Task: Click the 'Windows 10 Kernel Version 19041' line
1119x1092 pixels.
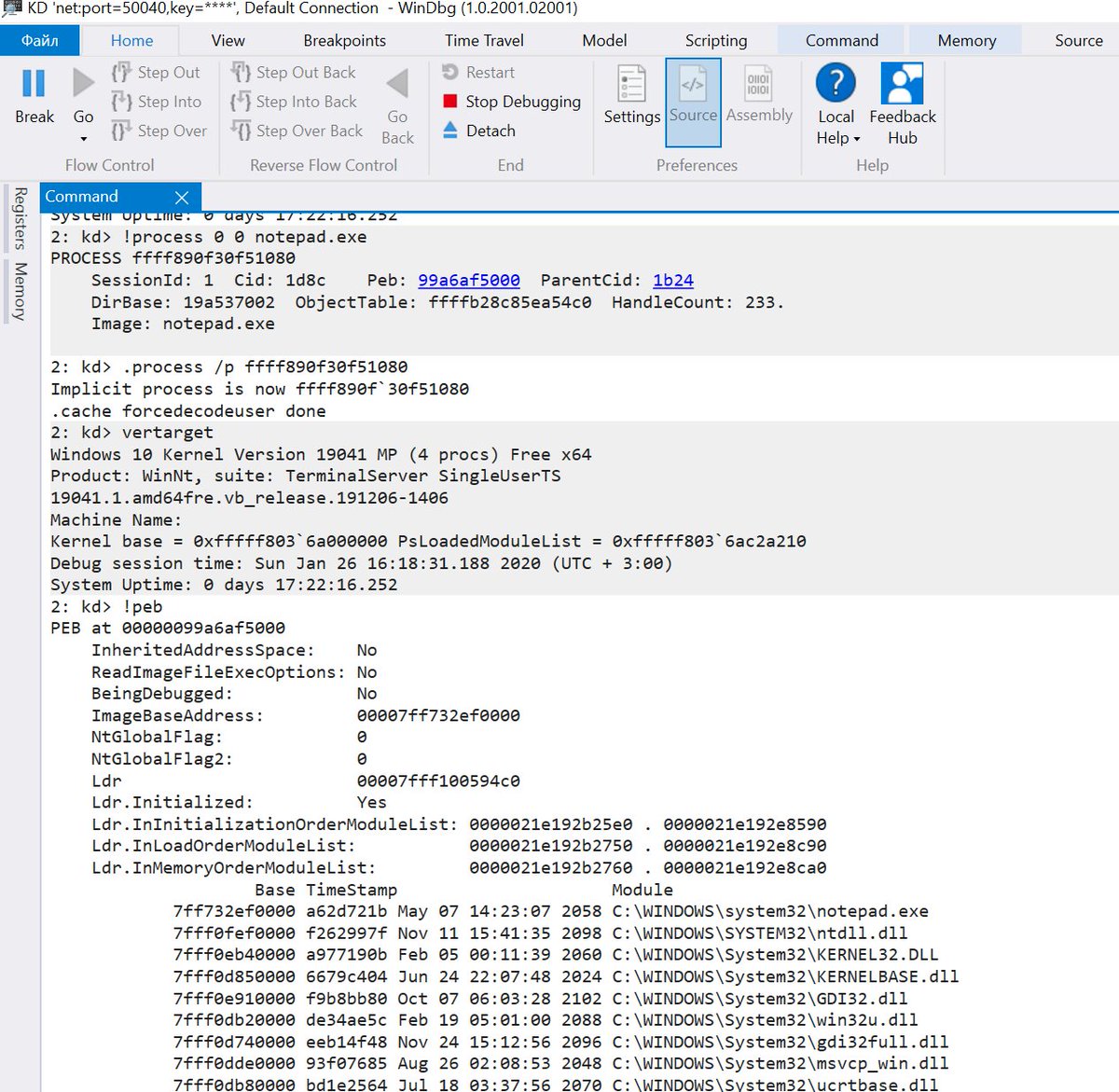Action: (321, 454)
